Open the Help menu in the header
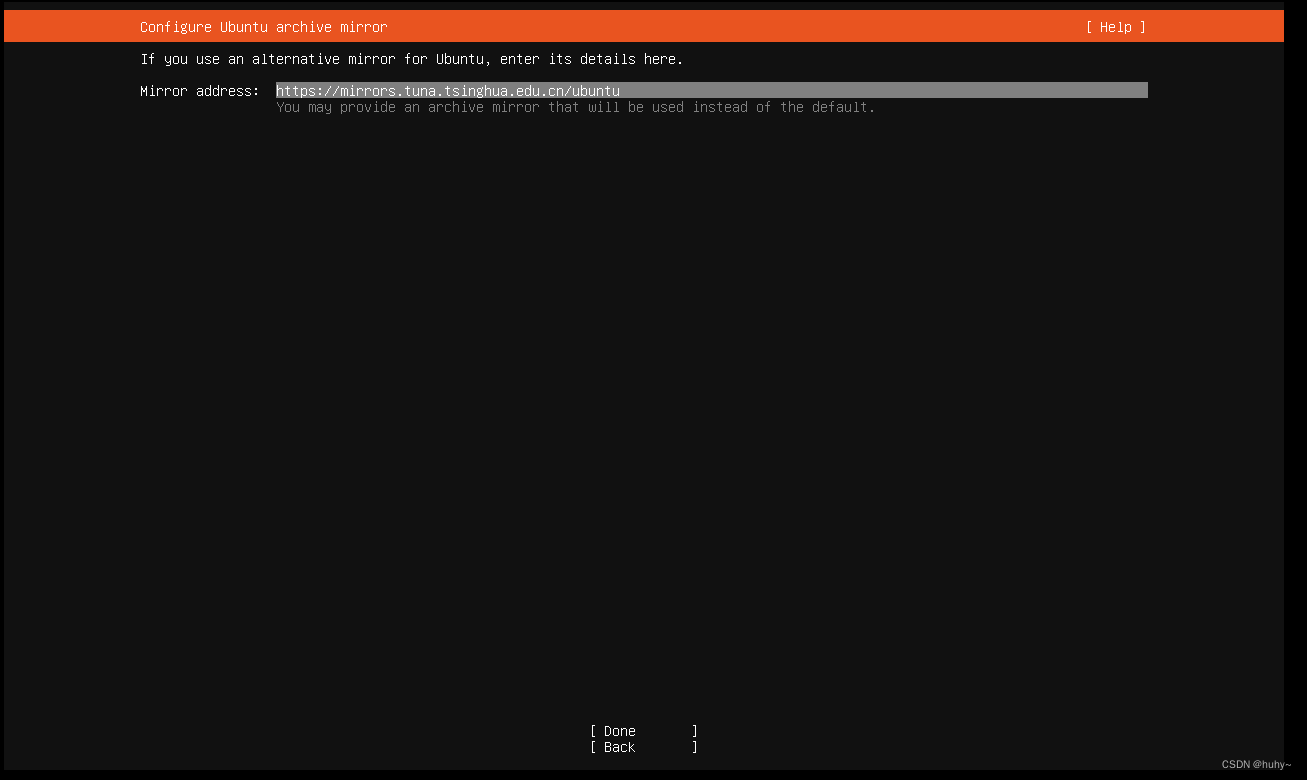The height and width of the screenshot is (780, 1307). tap(1115, 27)
